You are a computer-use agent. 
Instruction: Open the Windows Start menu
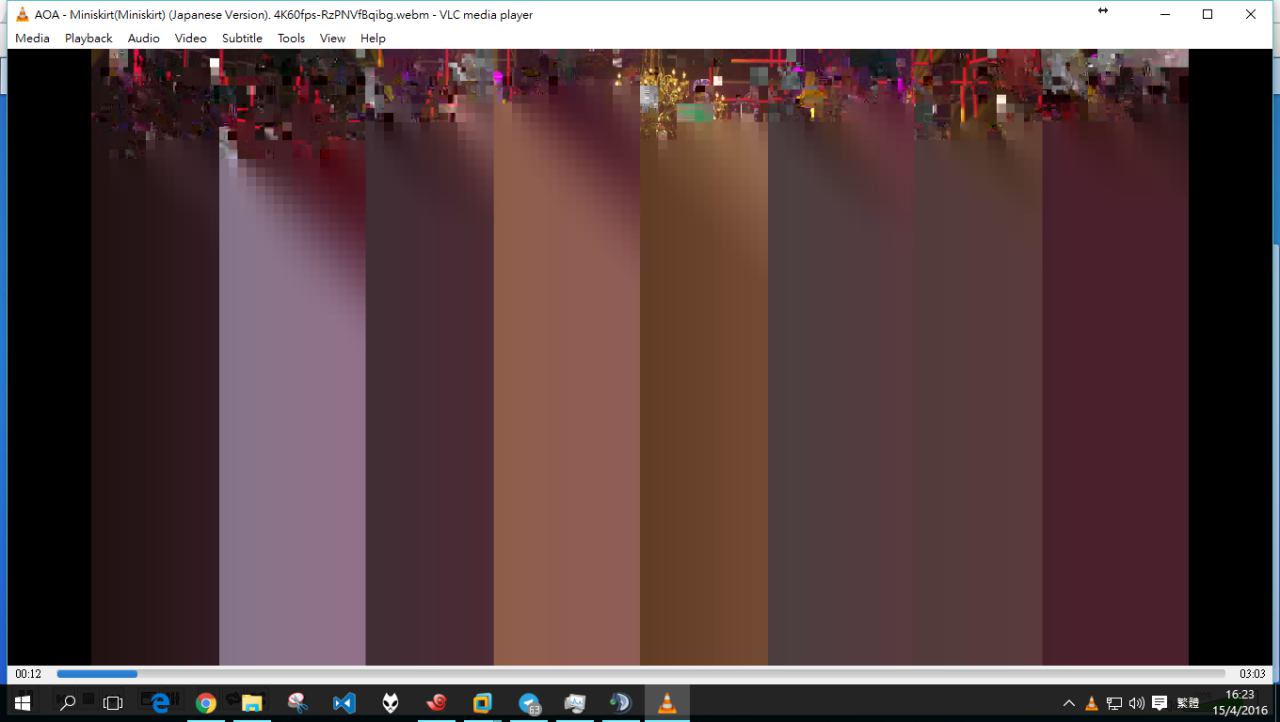[22, 703]
